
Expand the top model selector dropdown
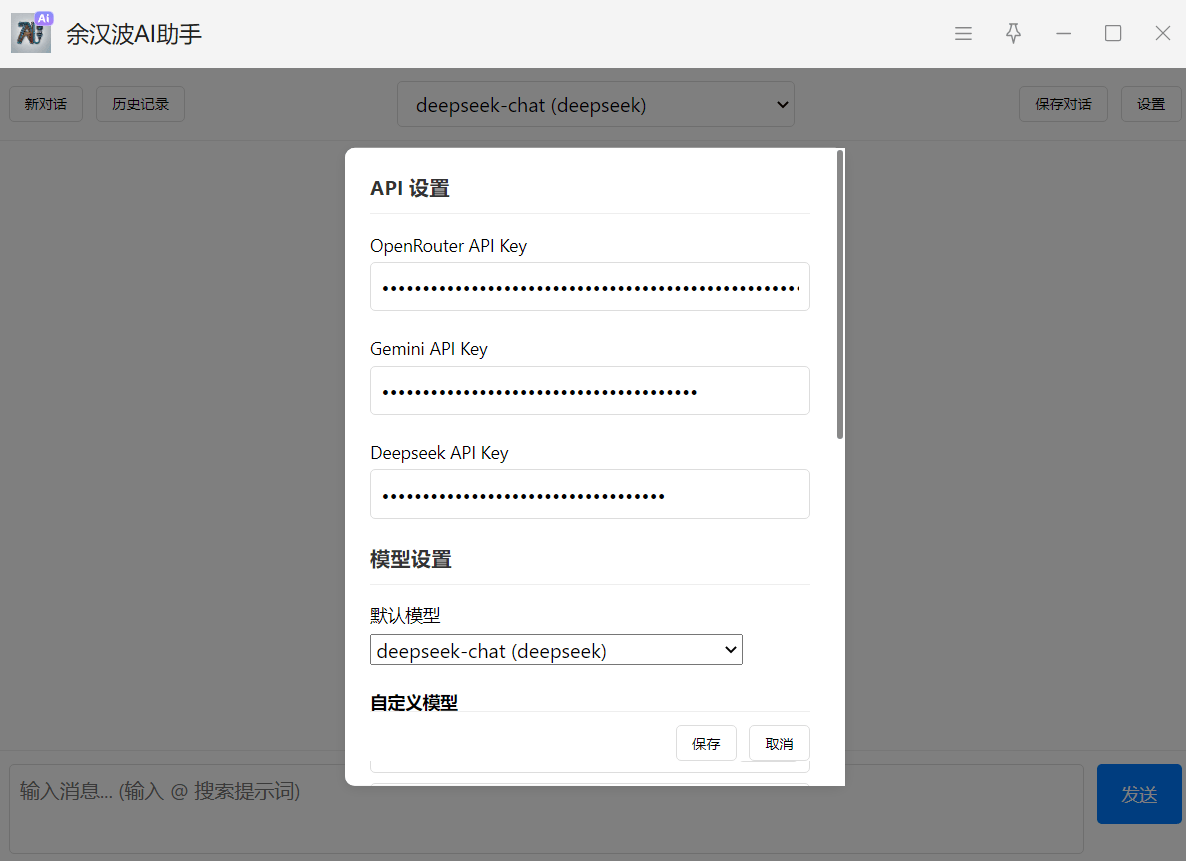click(x=596, y=104)
